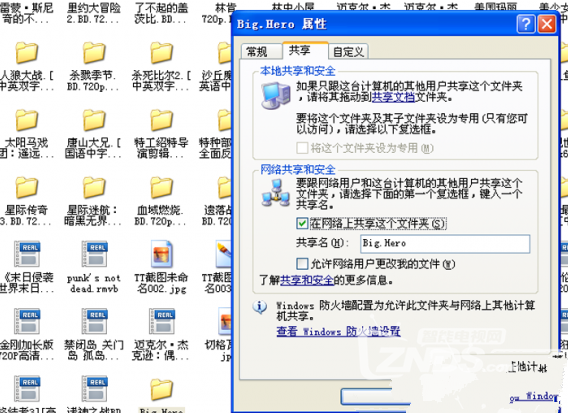Select the 特工绍特导演剪辑 folder icon
This screenshot has width=568, height=413.
pos(161,120)
